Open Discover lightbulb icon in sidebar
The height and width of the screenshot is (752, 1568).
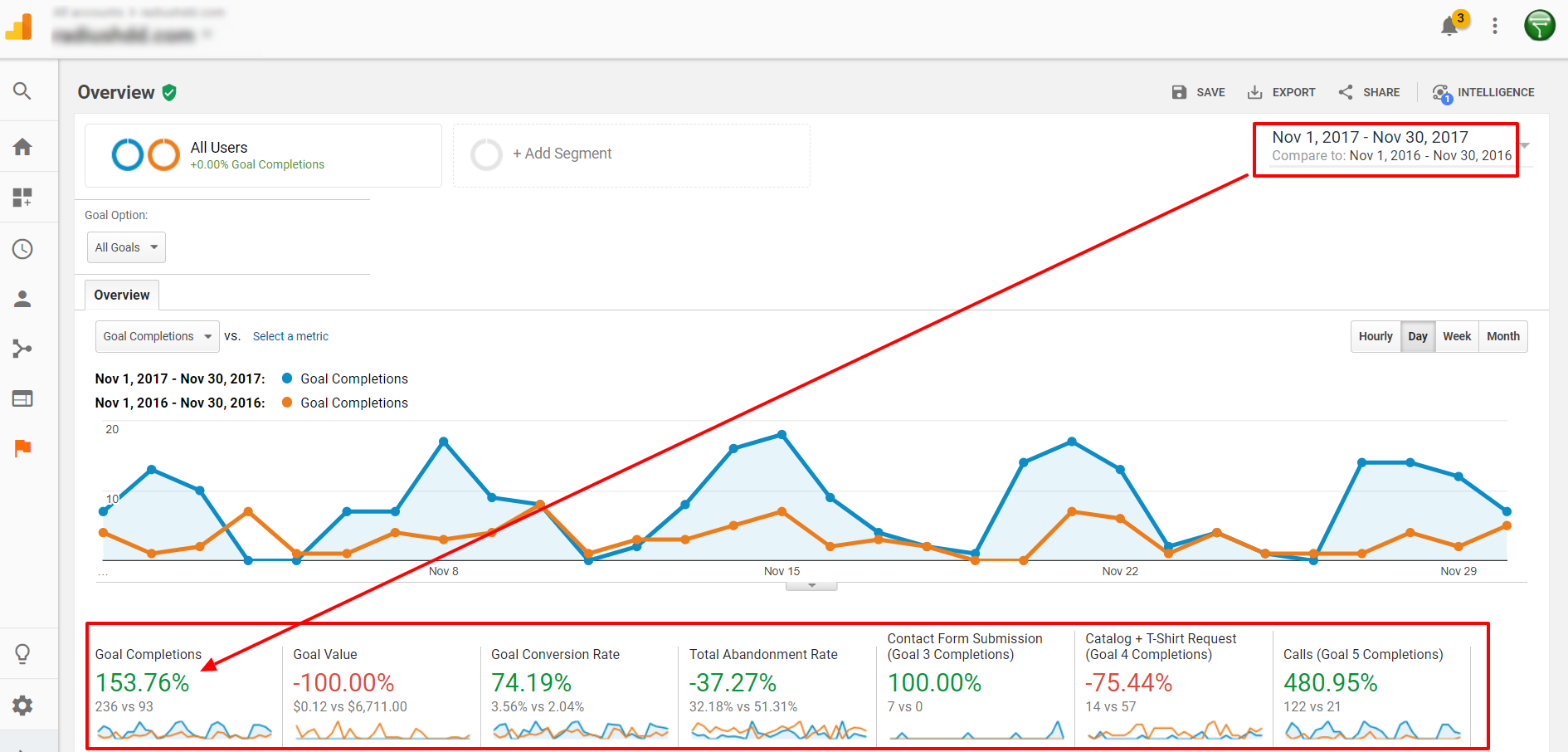22,654
